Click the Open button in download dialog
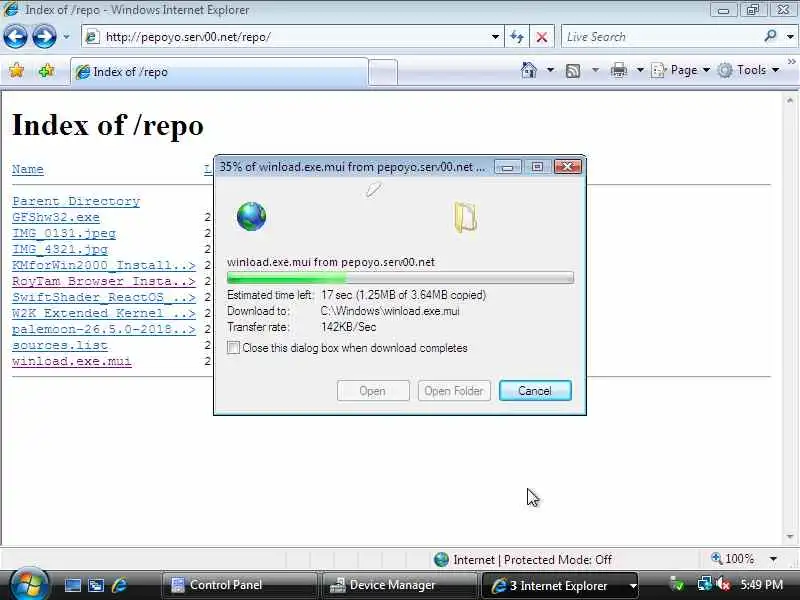This screenshot has width=800, height=600. point(372,391)
